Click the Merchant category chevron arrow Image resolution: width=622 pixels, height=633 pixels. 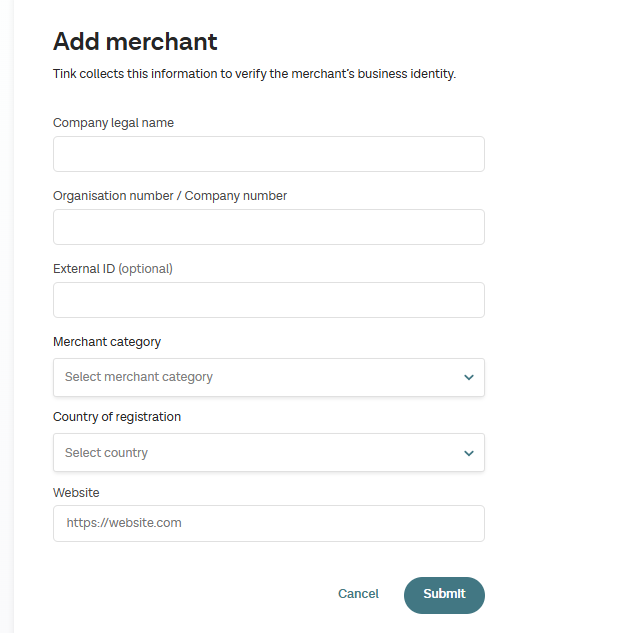click(x=469, y=377)
